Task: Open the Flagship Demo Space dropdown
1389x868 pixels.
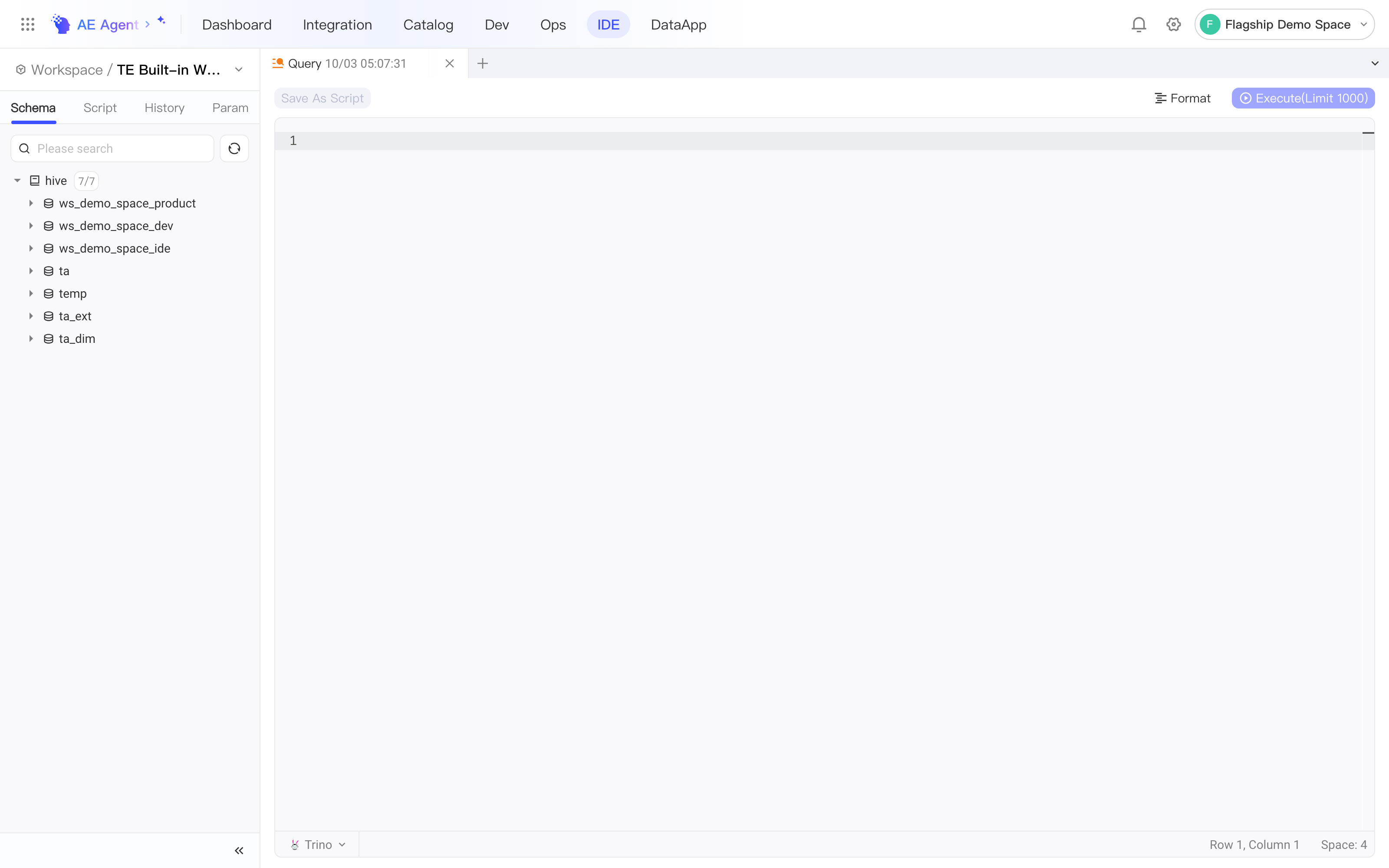Action: [x=1284, y=24]
